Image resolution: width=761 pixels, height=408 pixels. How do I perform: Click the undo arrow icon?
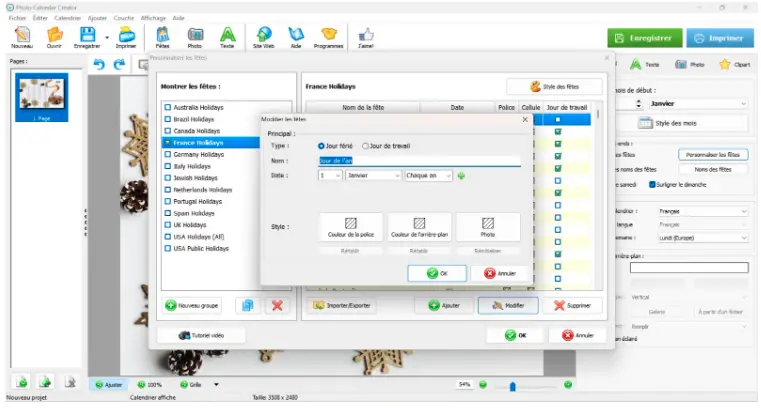(x=99, y=65)
